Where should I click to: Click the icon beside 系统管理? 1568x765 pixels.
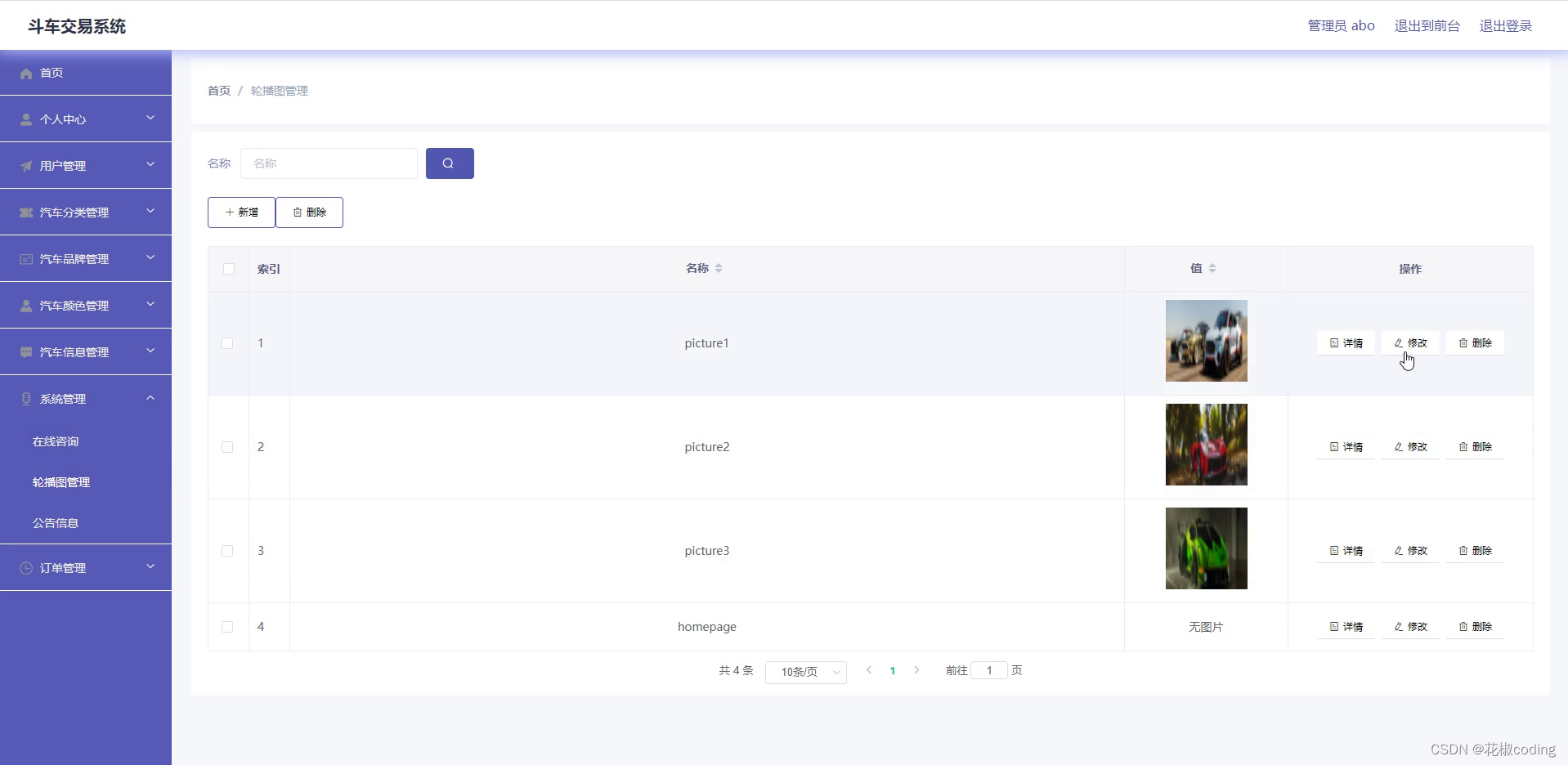[x=26, y=399]
